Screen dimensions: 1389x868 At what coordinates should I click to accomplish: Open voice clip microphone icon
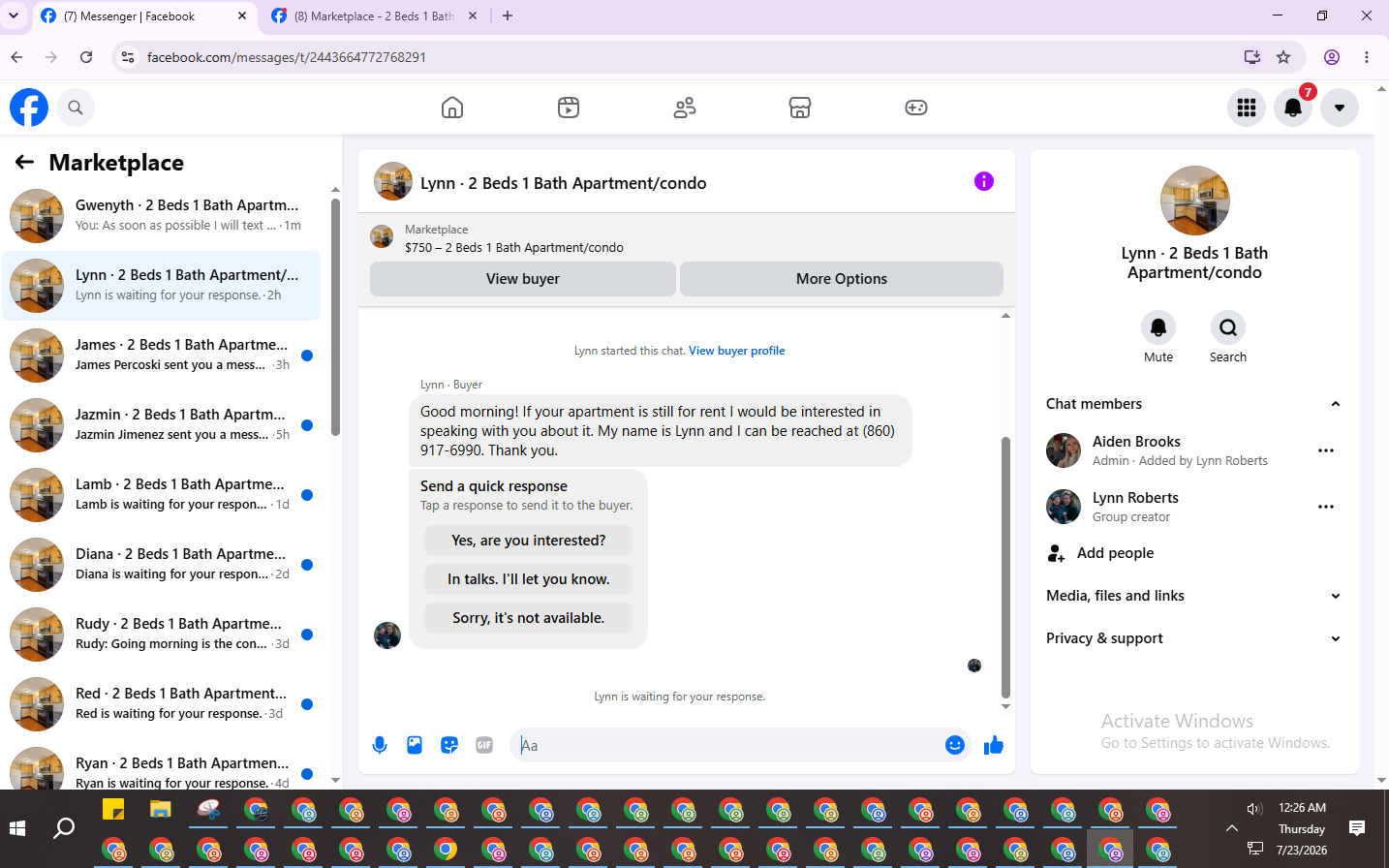[380, 745]
